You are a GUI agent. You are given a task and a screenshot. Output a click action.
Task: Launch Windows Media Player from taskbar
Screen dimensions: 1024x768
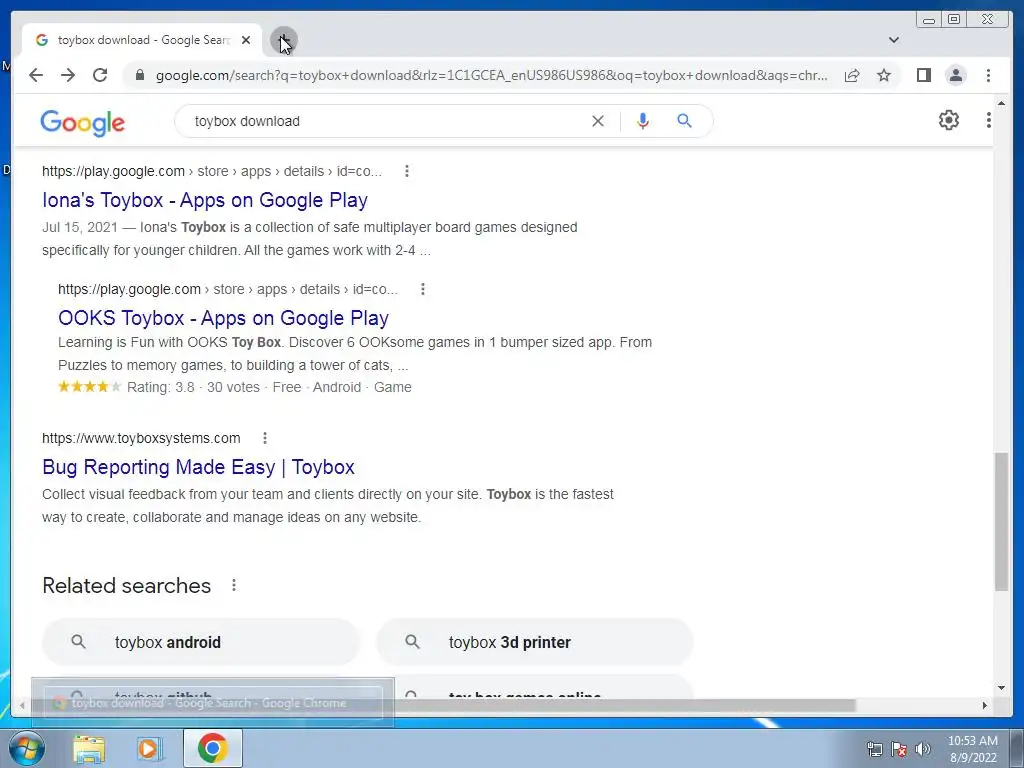(x=149, y=748)
